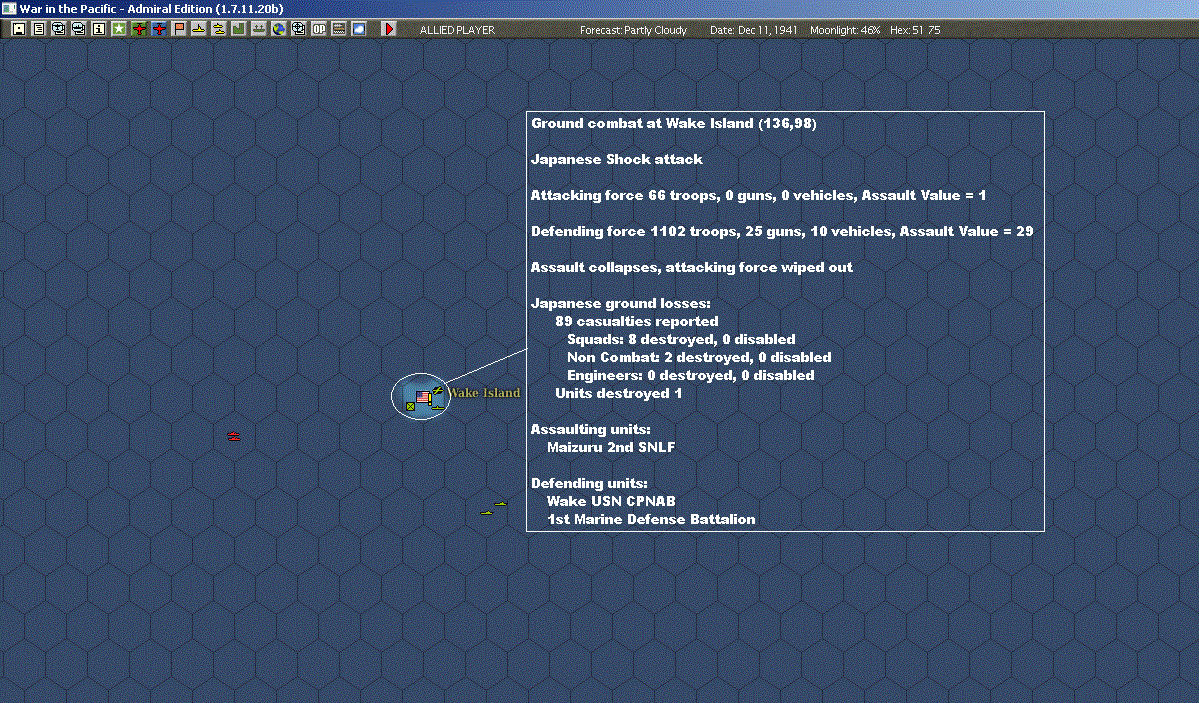Click the 'Squads: 8 destroyed' line

681,339
